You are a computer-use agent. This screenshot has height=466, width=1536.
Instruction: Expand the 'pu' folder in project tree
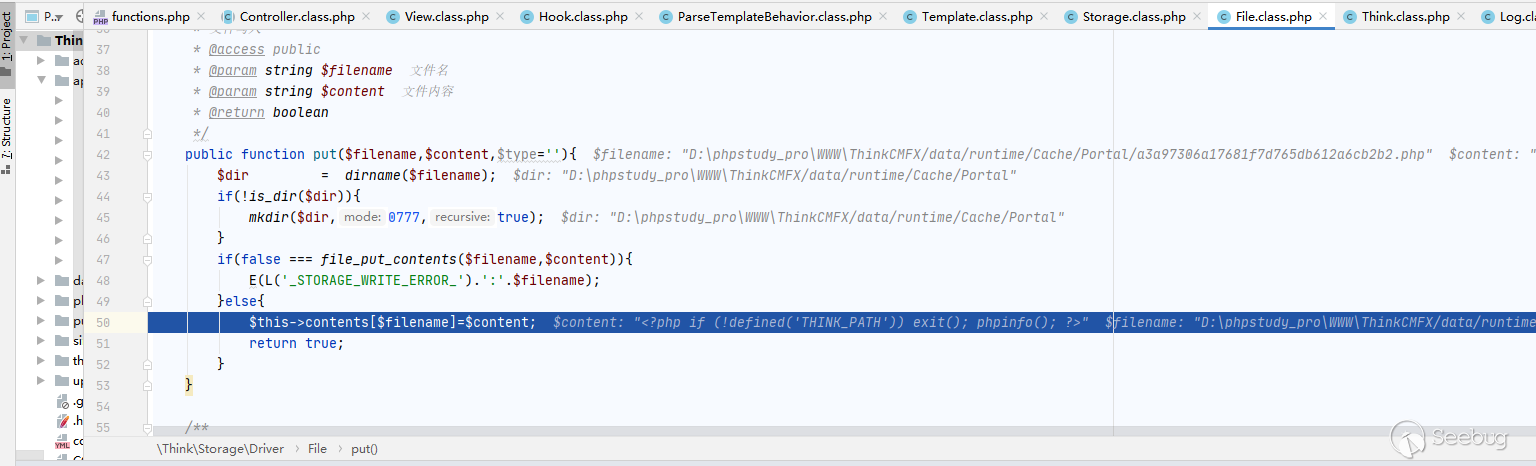41,321
